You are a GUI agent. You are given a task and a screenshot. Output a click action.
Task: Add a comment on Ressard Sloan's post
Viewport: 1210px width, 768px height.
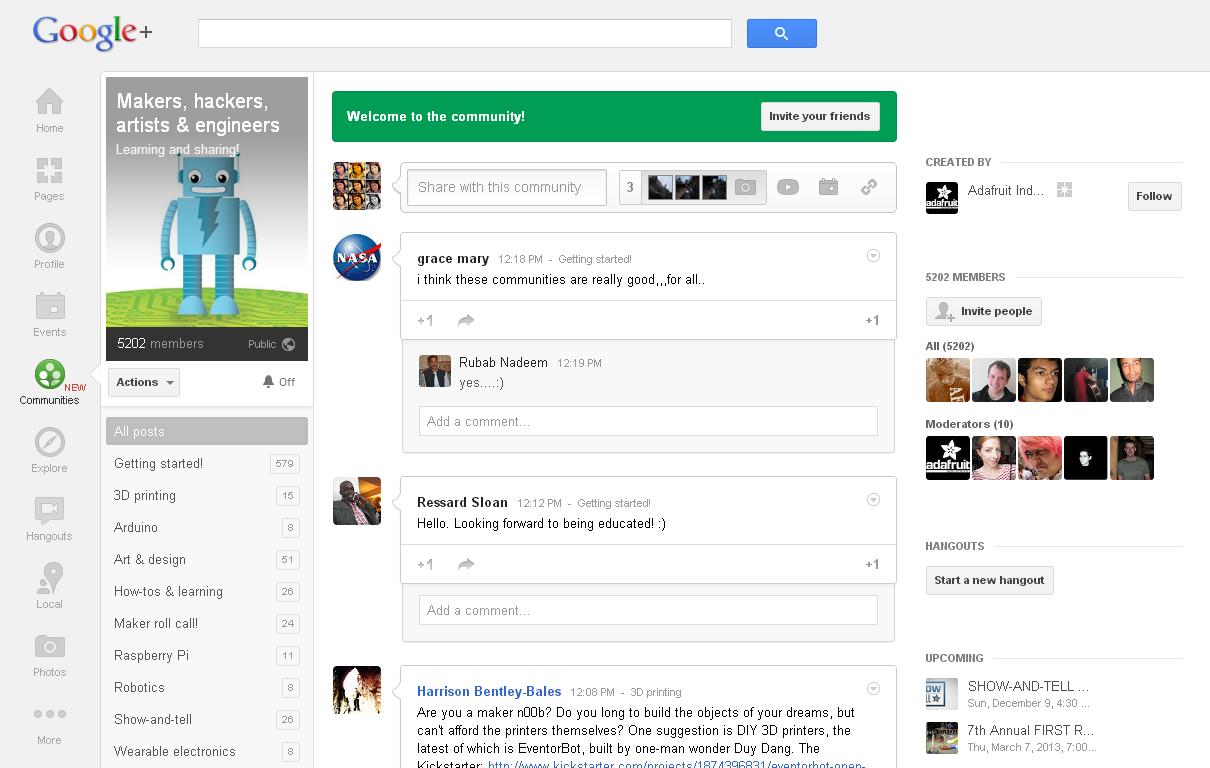(648, 610)
